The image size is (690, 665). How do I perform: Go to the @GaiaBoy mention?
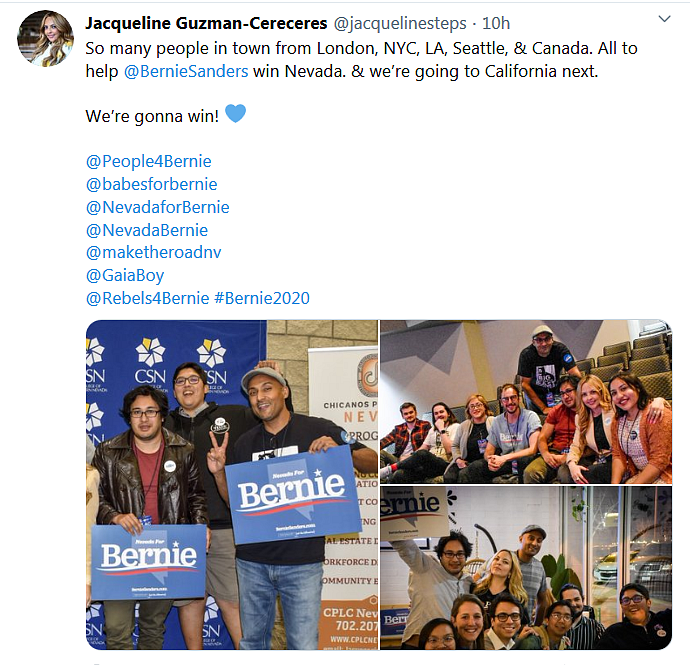tap(125, 276)
